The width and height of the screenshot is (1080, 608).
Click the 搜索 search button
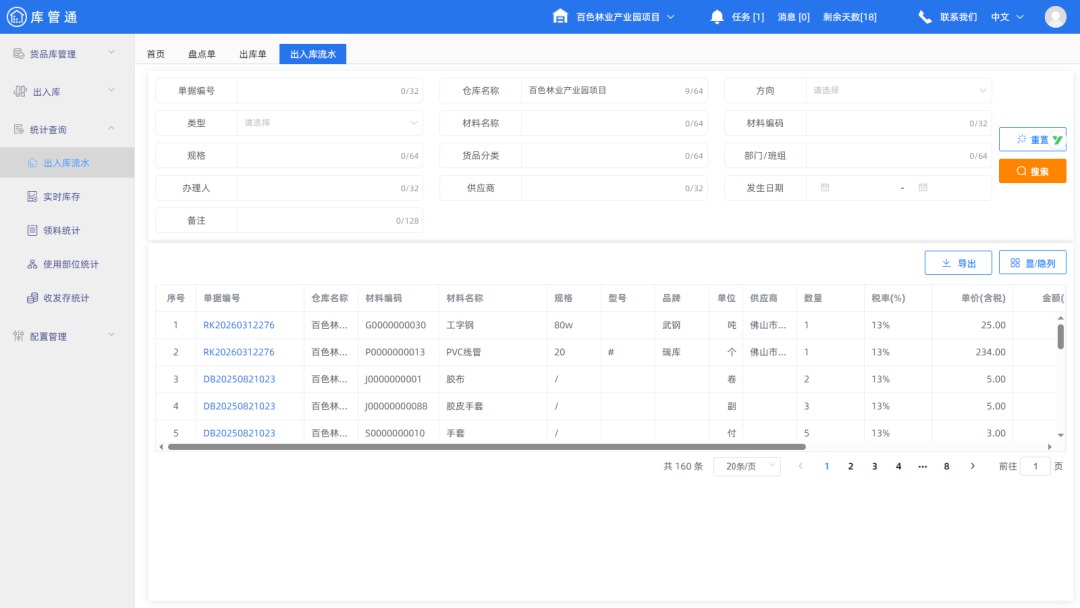(1032, 171)
